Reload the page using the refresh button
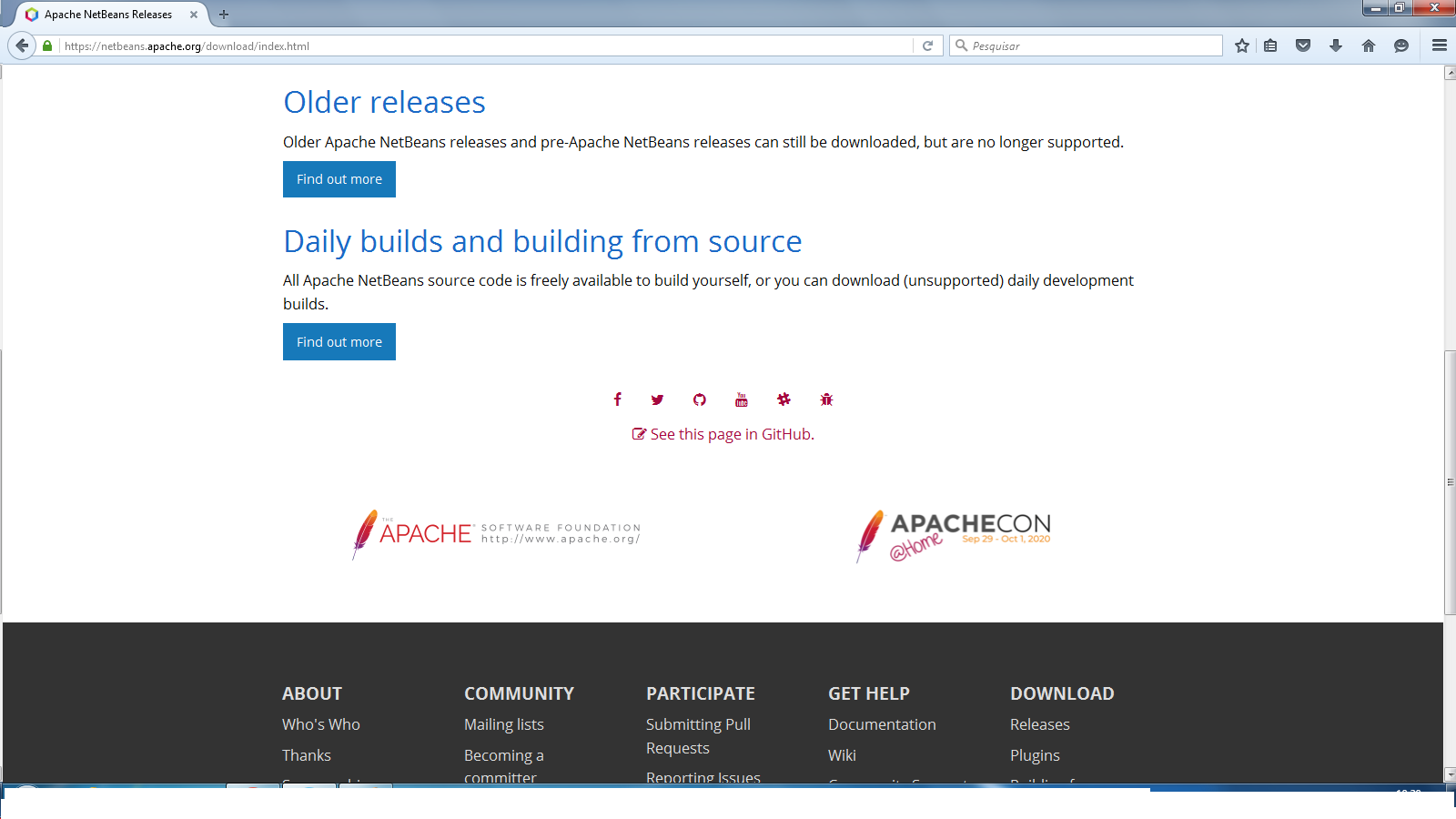Image resolution: width=1456 pixels, height=819 pixels. [x=927, y=45]
